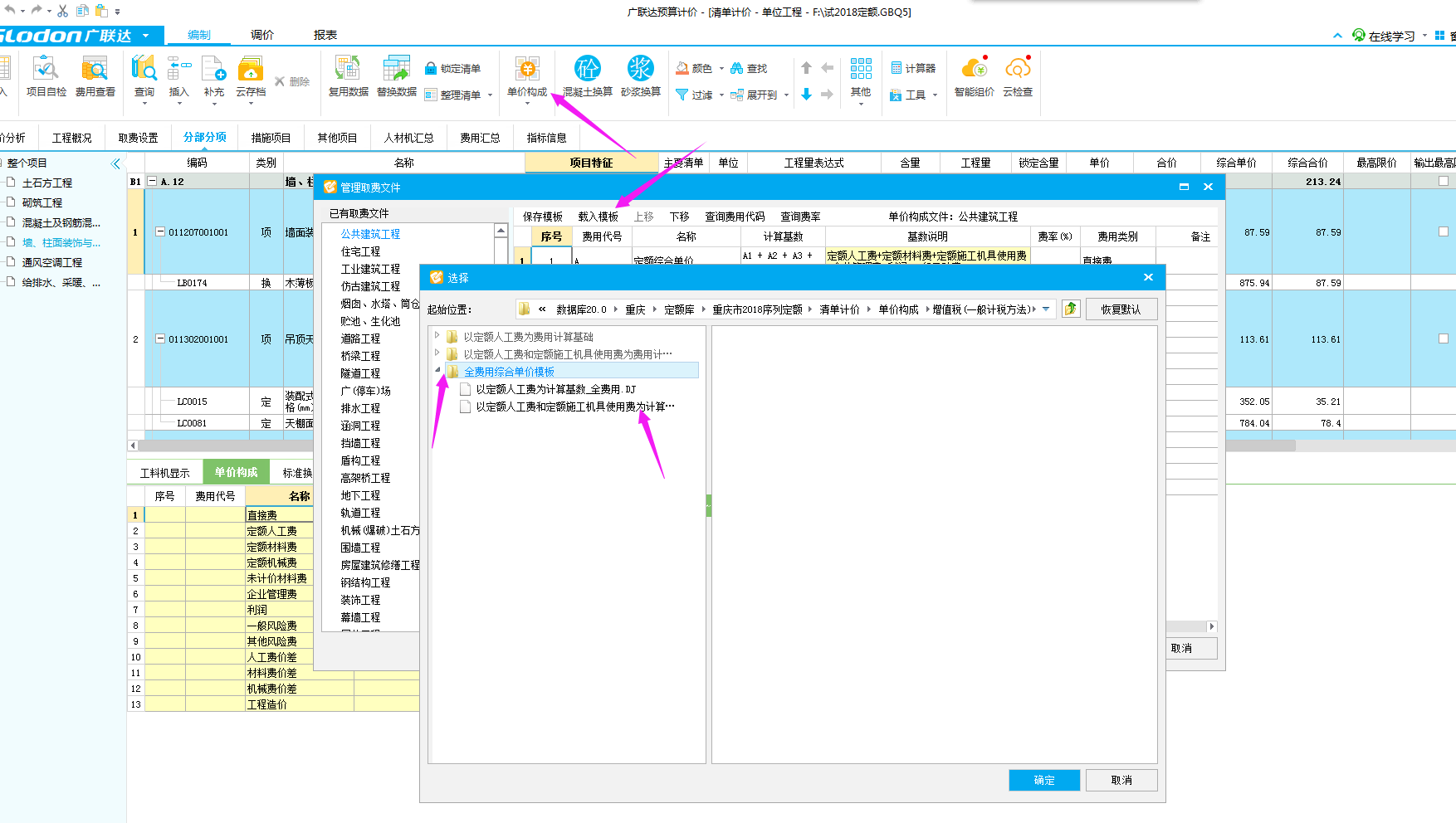The image size is (1456, 823).
Task: Select 住宅工程 in fee file list
Action: (x=360, y=251)
